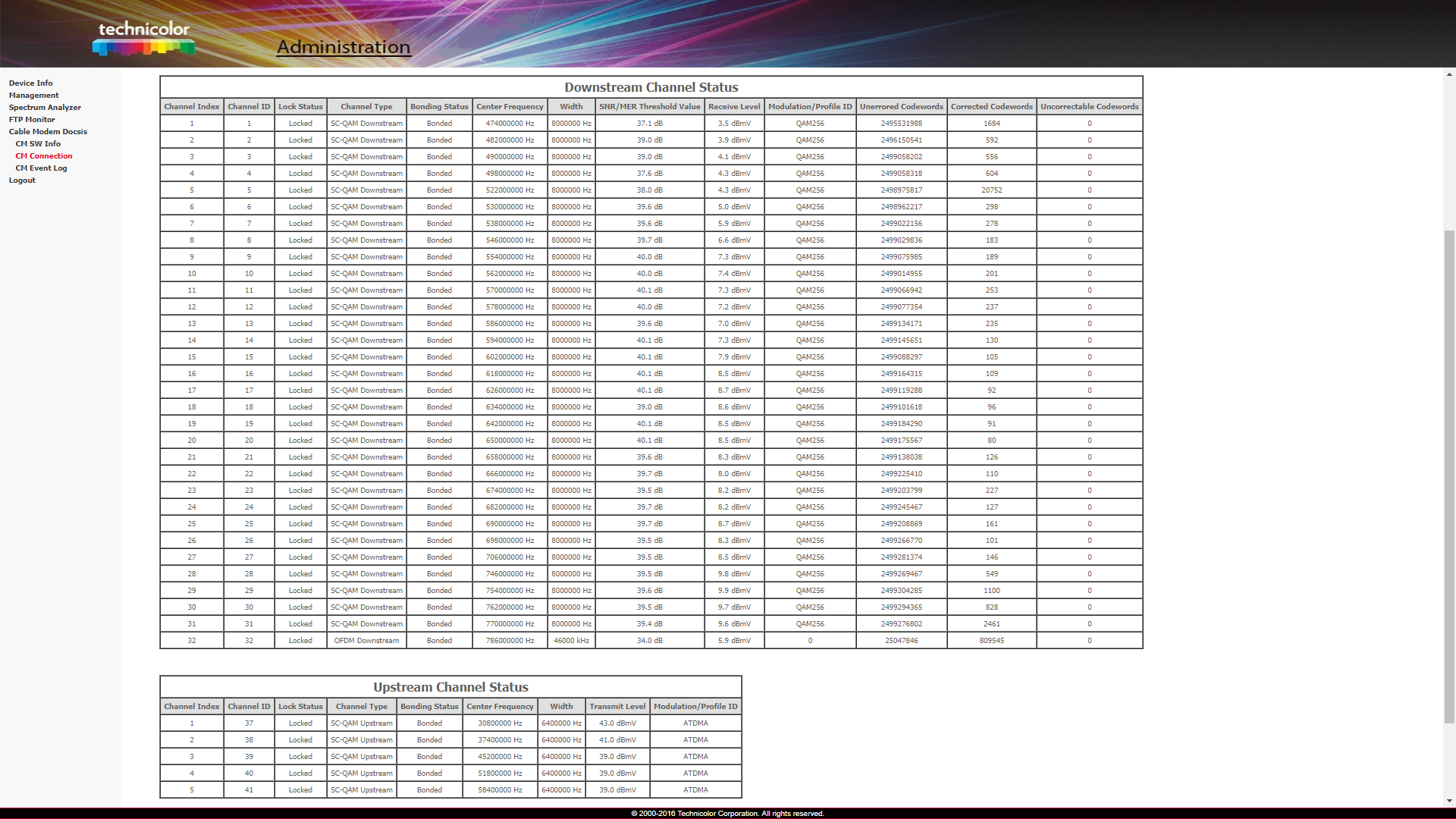Go to Management section
The image size is (1456, 819).
point(34,96)
